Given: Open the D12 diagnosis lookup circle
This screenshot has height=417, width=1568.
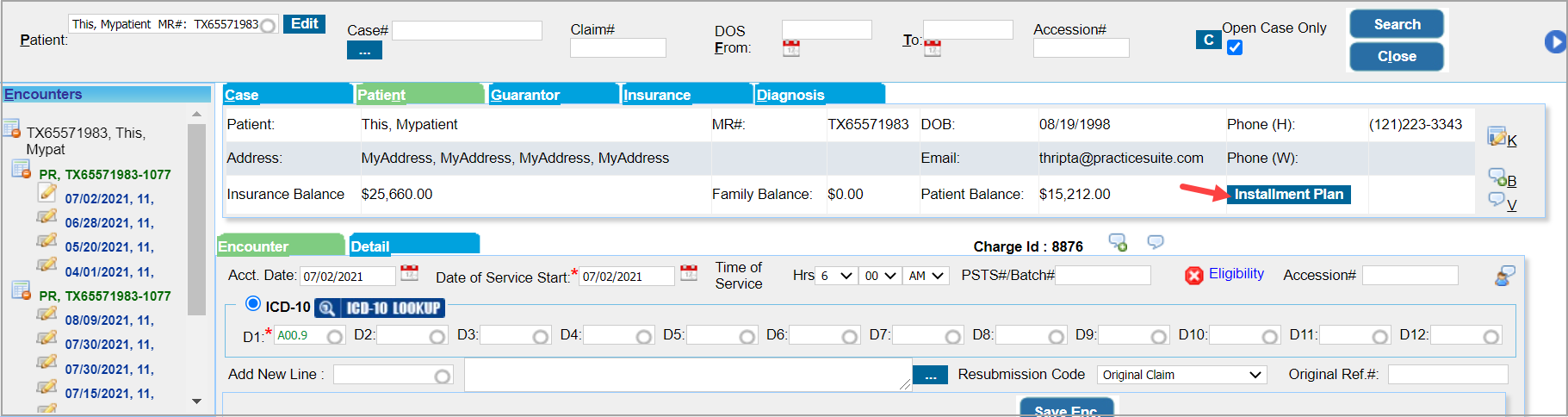Looking at the screenshot, I should pos(1491,337).
